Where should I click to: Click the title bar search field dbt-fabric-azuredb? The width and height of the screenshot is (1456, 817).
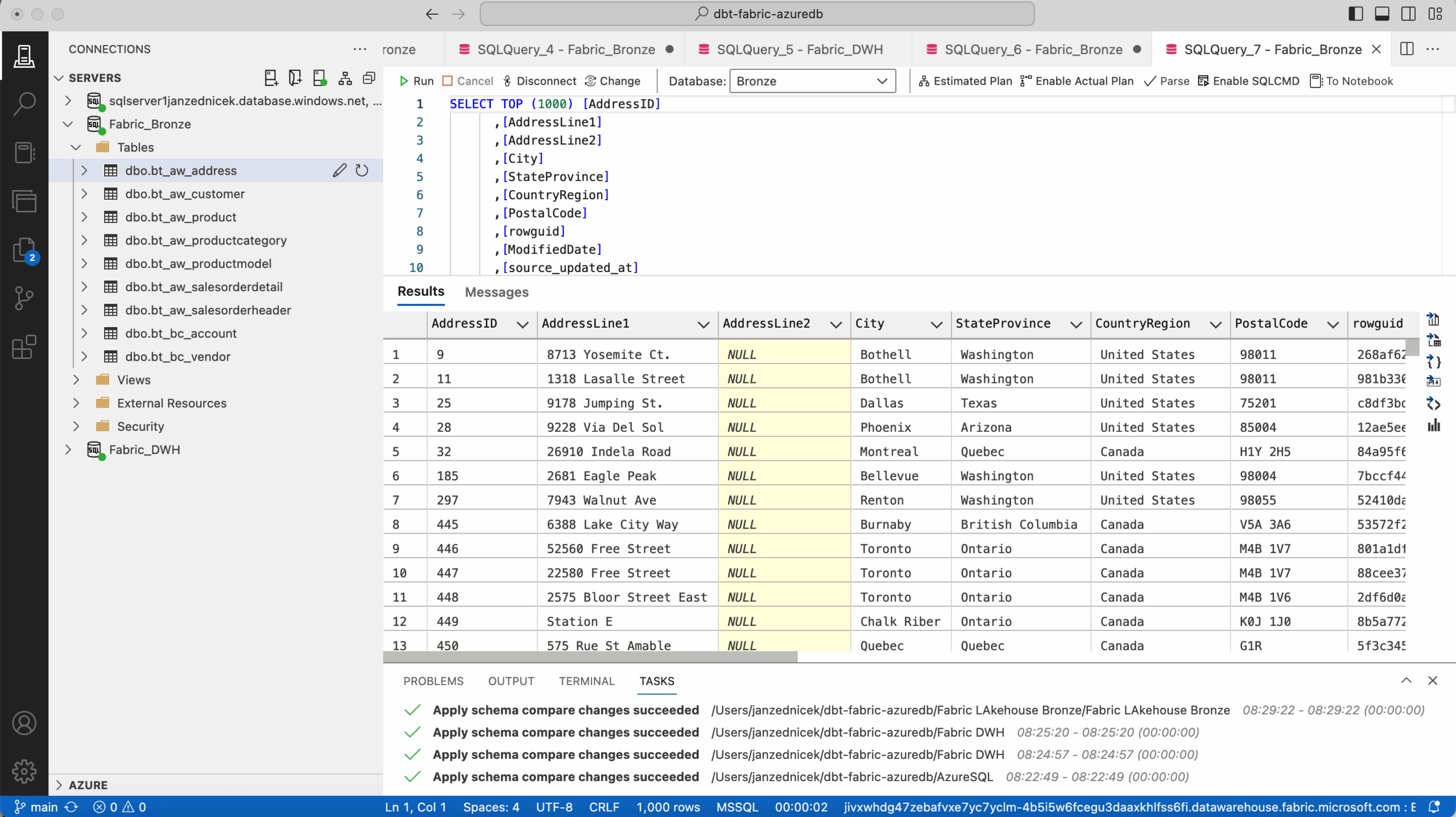(x=756, y=14)
